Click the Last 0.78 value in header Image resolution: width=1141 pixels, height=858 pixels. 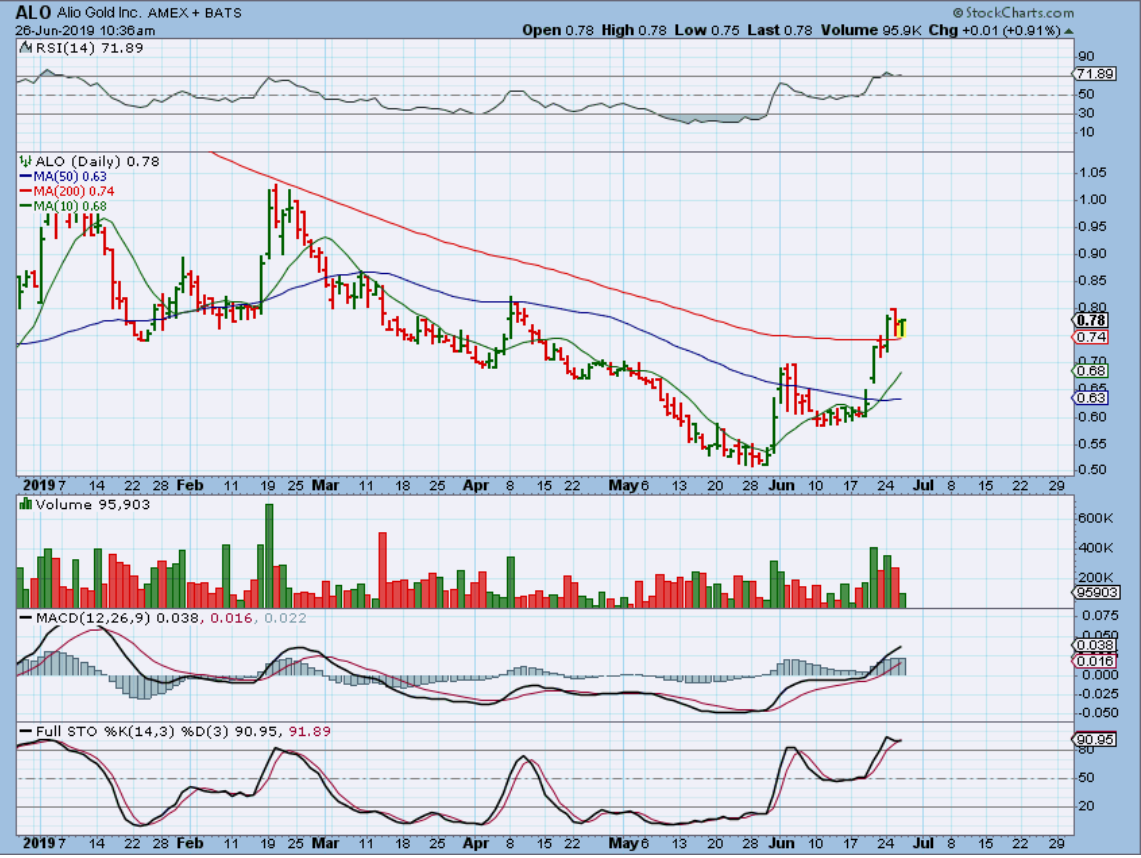tap(779, 31)
